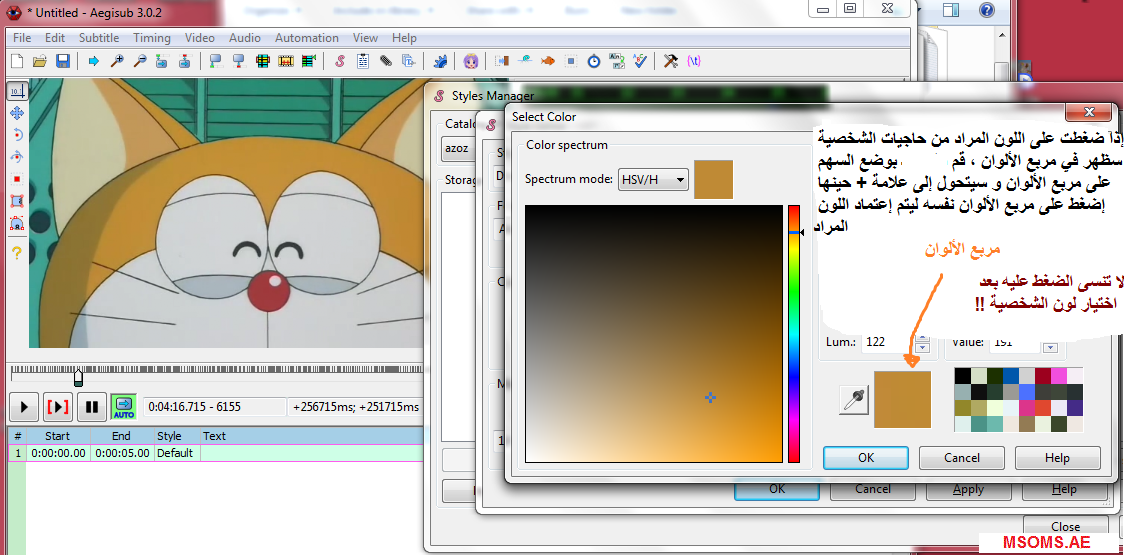Click the Save subtitles floppy disk icon
This screenshot has height=558, width=1124.
[x=62, y=61]
